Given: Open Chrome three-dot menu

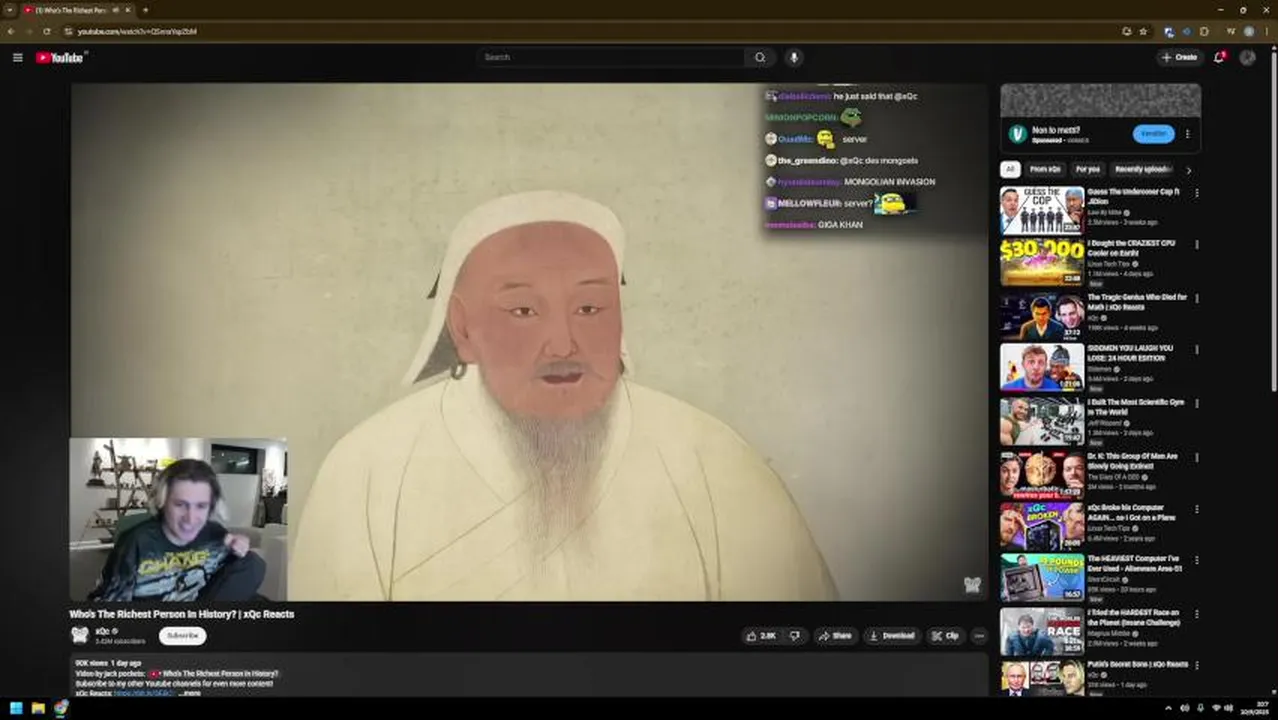Looking at the screenshot, I should coord(1266,31).
